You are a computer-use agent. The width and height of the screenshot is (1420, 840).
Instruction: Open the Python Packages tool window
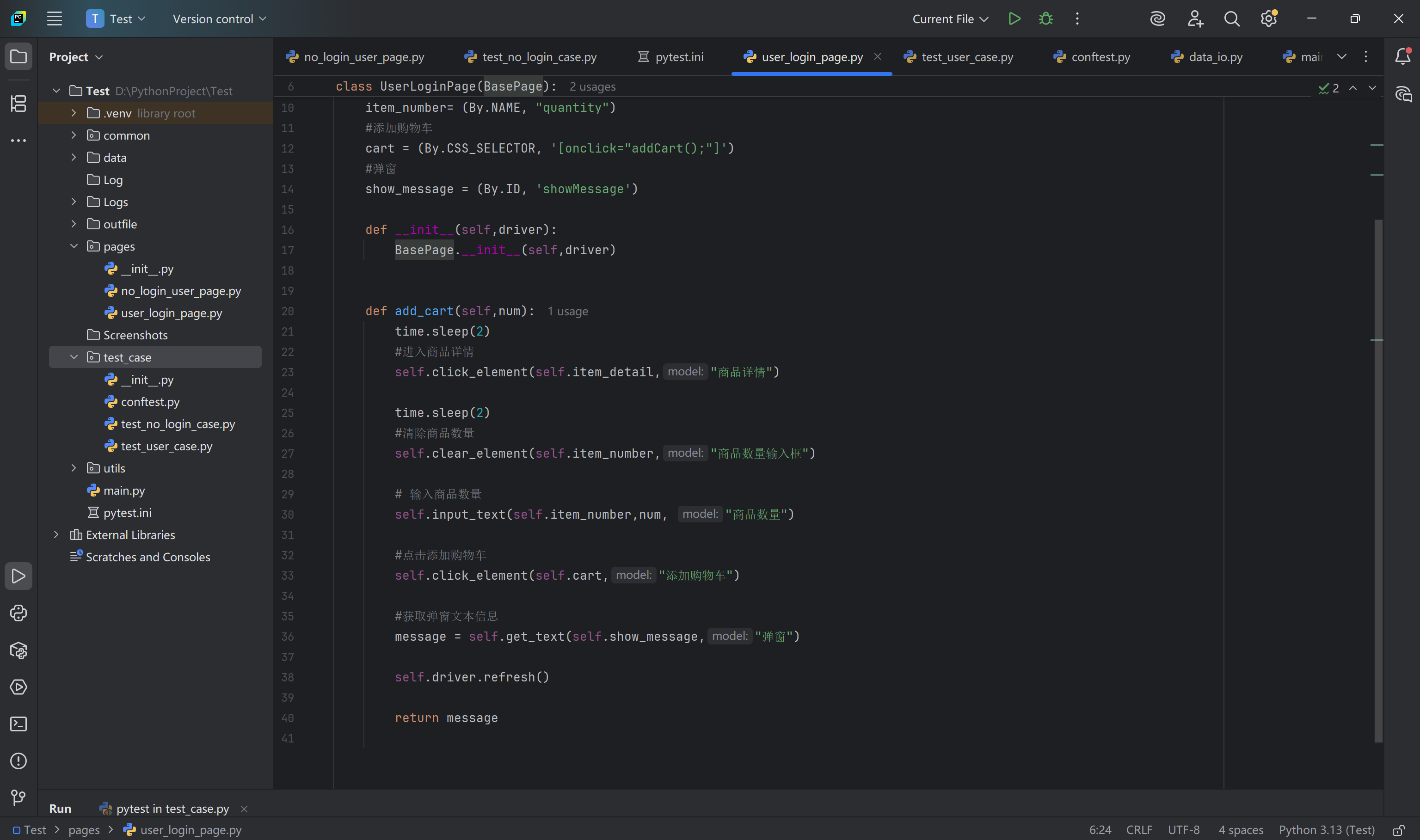pyautogui.click(x=18, y=650)
